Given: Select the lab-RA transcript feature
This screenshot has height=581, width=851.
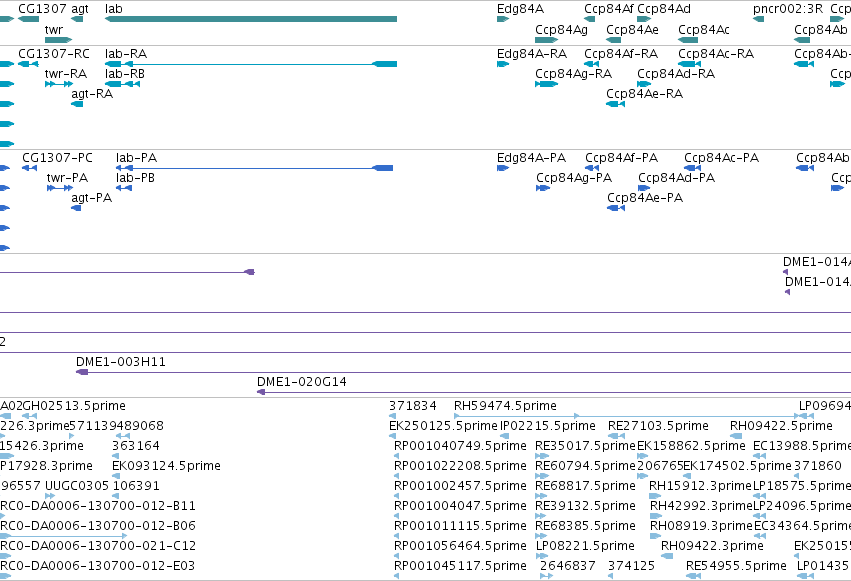Looking at the screenshot, I should coord(251,64).
